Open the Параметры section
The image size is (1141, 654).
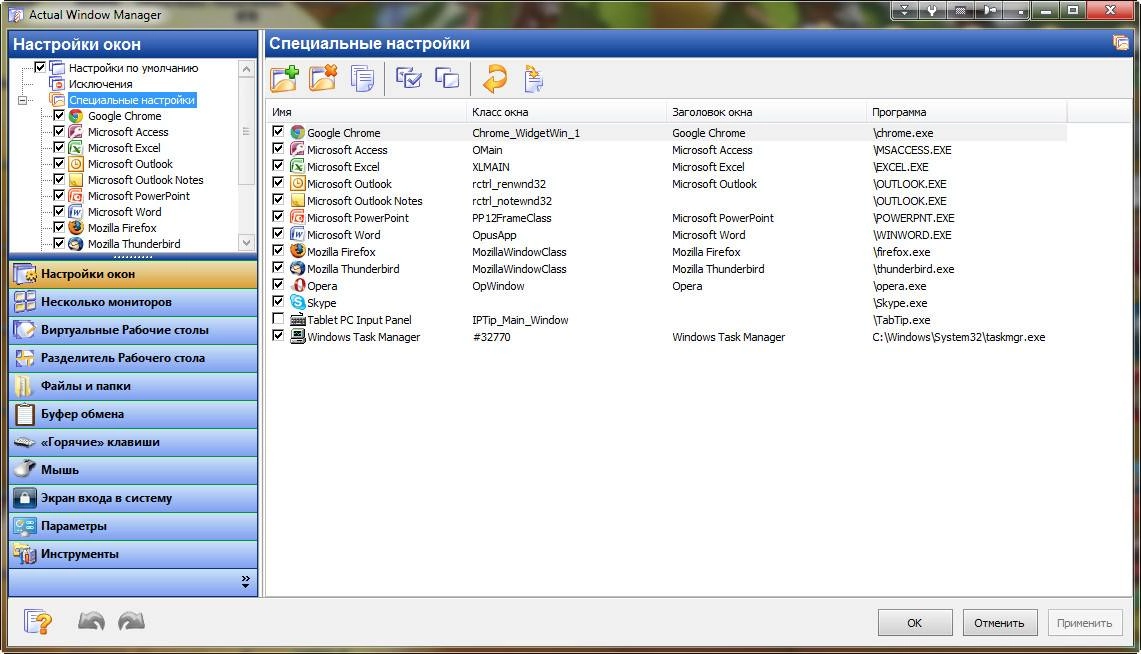tap(133, 526)
